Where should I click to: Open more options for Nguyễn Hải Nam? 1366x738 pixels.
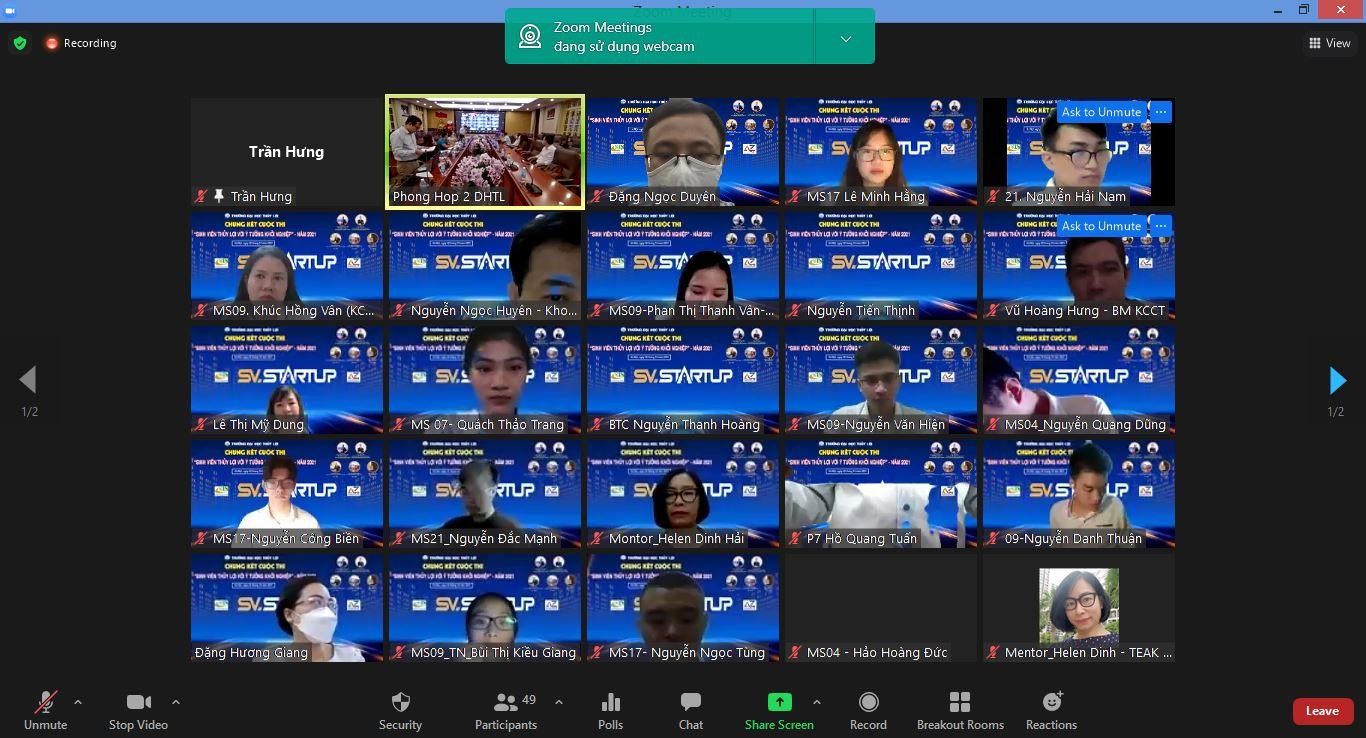[x=1160, y=112]
